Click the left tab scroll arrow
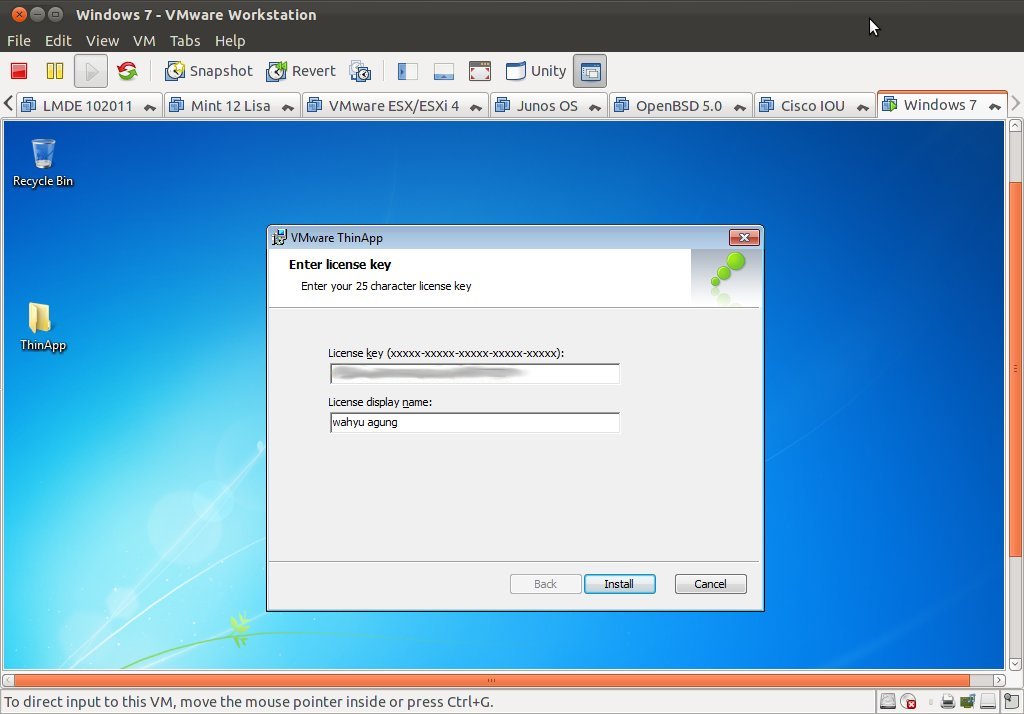 click(8, 104)
